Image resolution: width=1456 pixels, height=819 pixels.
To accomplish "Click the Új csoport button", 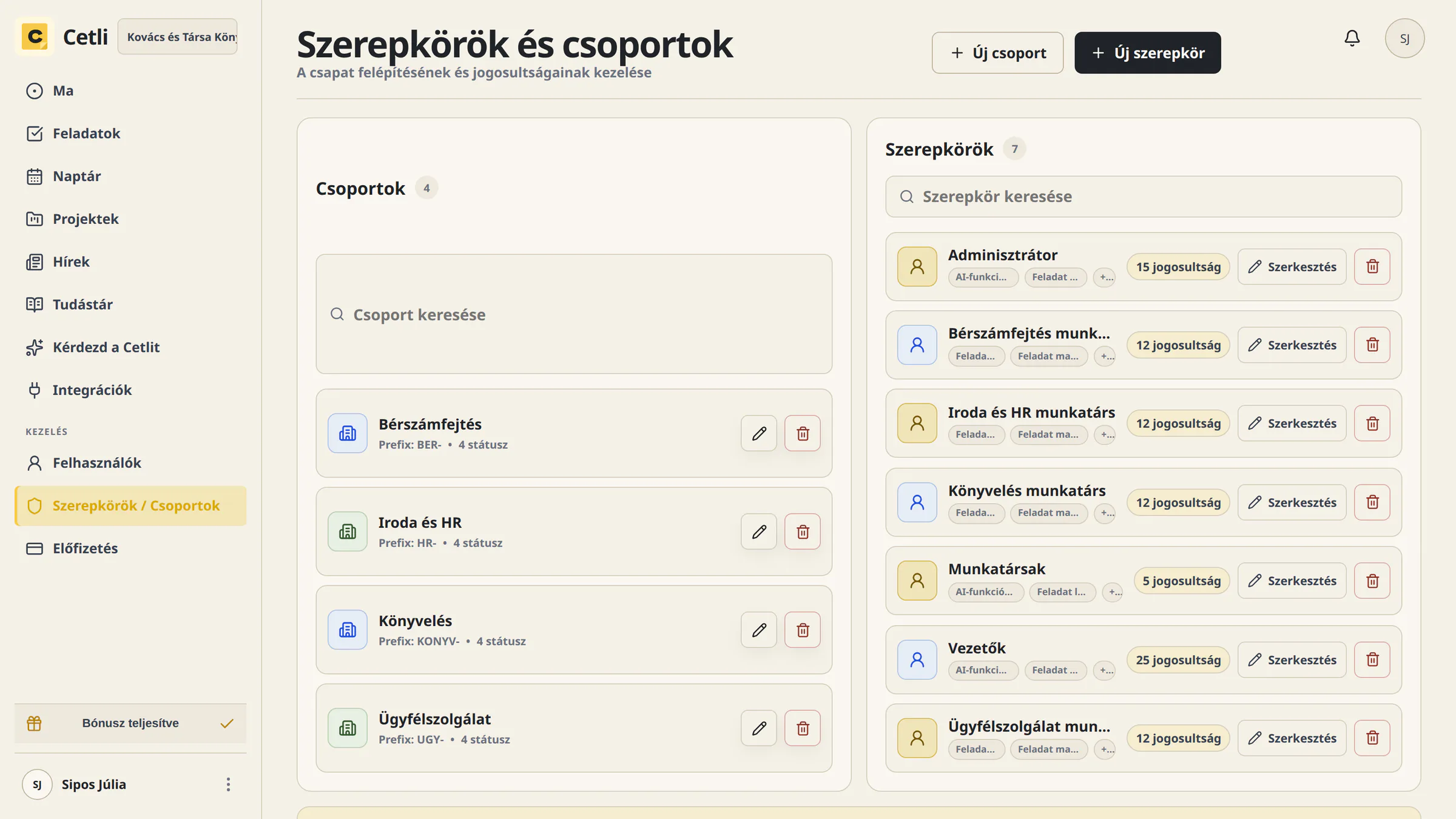I will (997, 53).
